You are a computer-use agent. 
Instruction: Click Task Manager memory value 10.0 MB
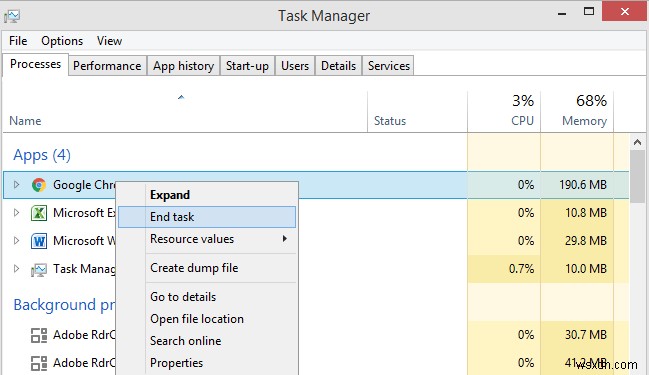point(586,269)
